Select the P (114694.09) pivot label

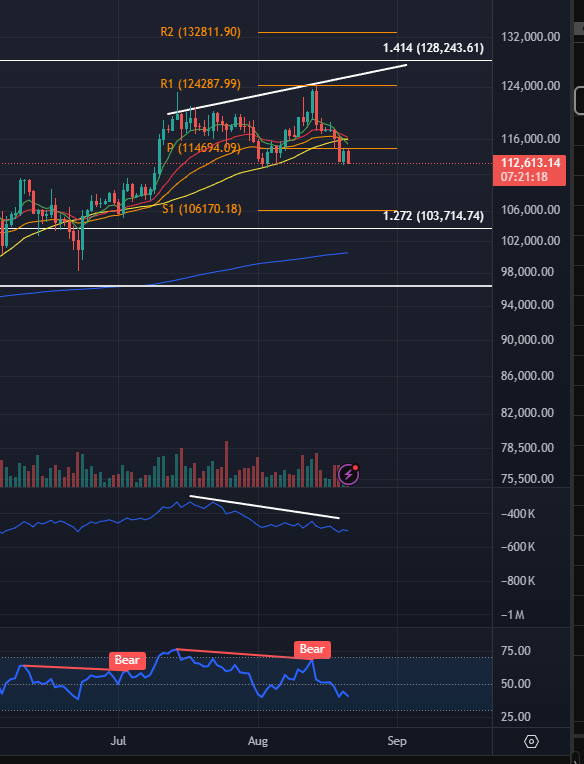point(204,148)
